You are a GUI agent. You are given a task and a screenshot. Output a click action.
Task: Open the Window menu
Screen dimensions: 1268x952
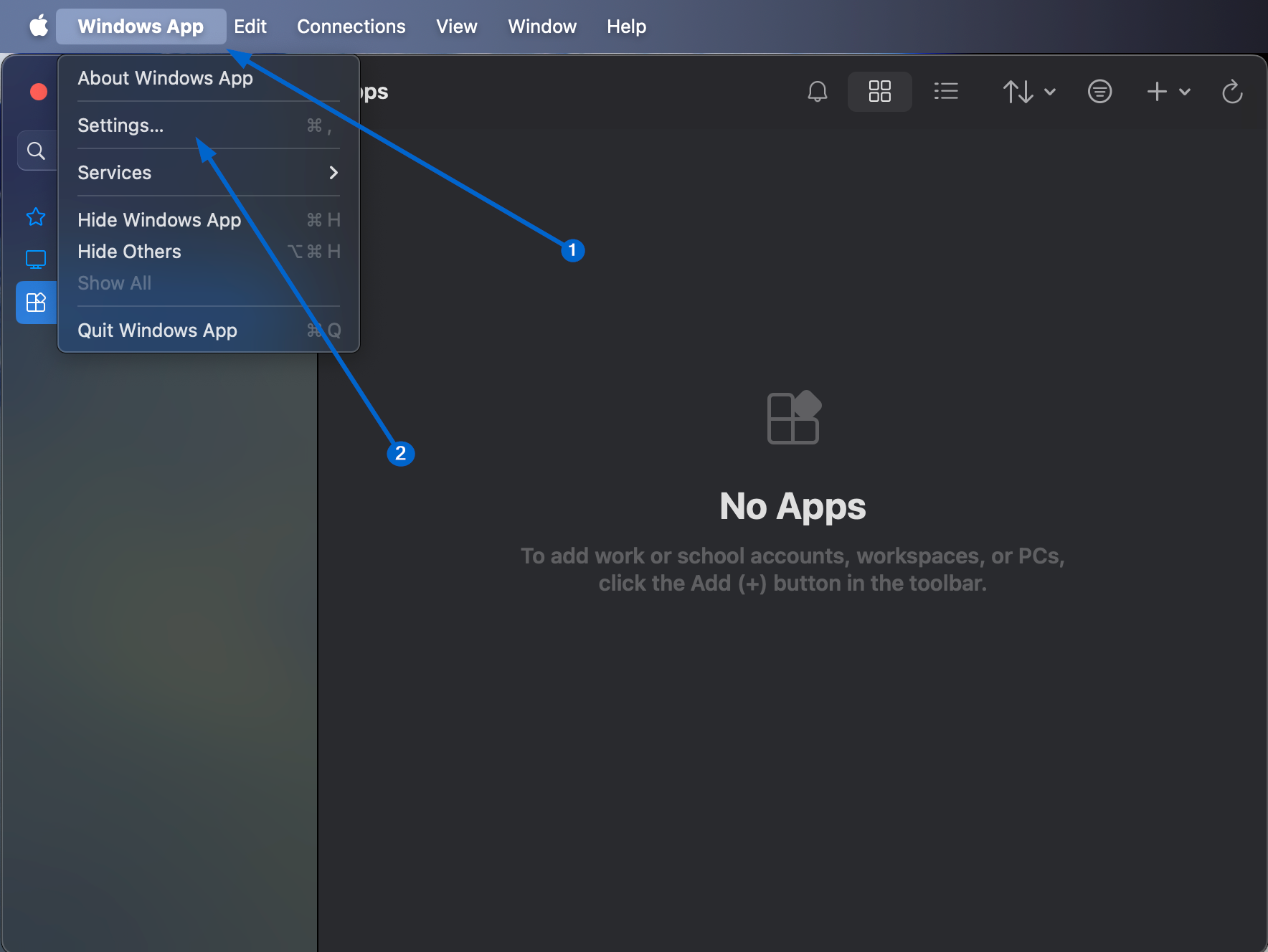click(x=542, y=27)
